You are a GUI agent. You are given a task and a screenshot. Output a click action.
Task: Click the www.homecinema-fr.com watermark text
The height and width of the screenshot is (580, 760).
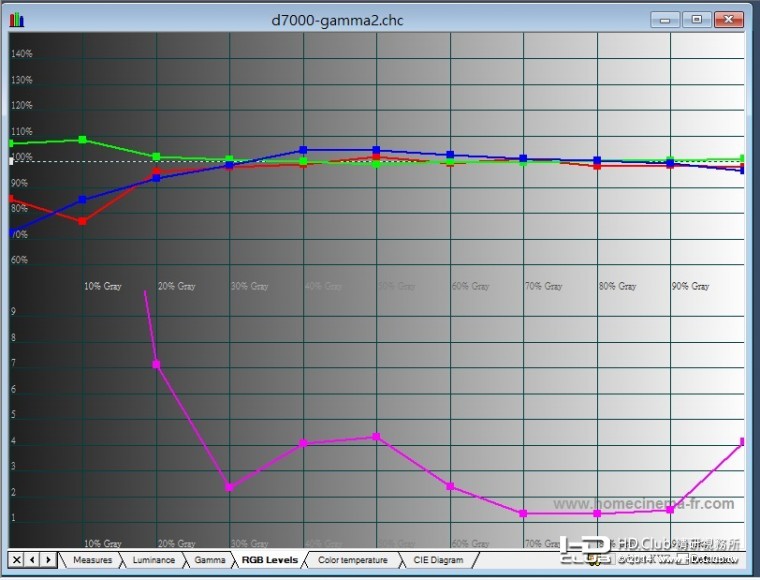(x=643, y=504)
